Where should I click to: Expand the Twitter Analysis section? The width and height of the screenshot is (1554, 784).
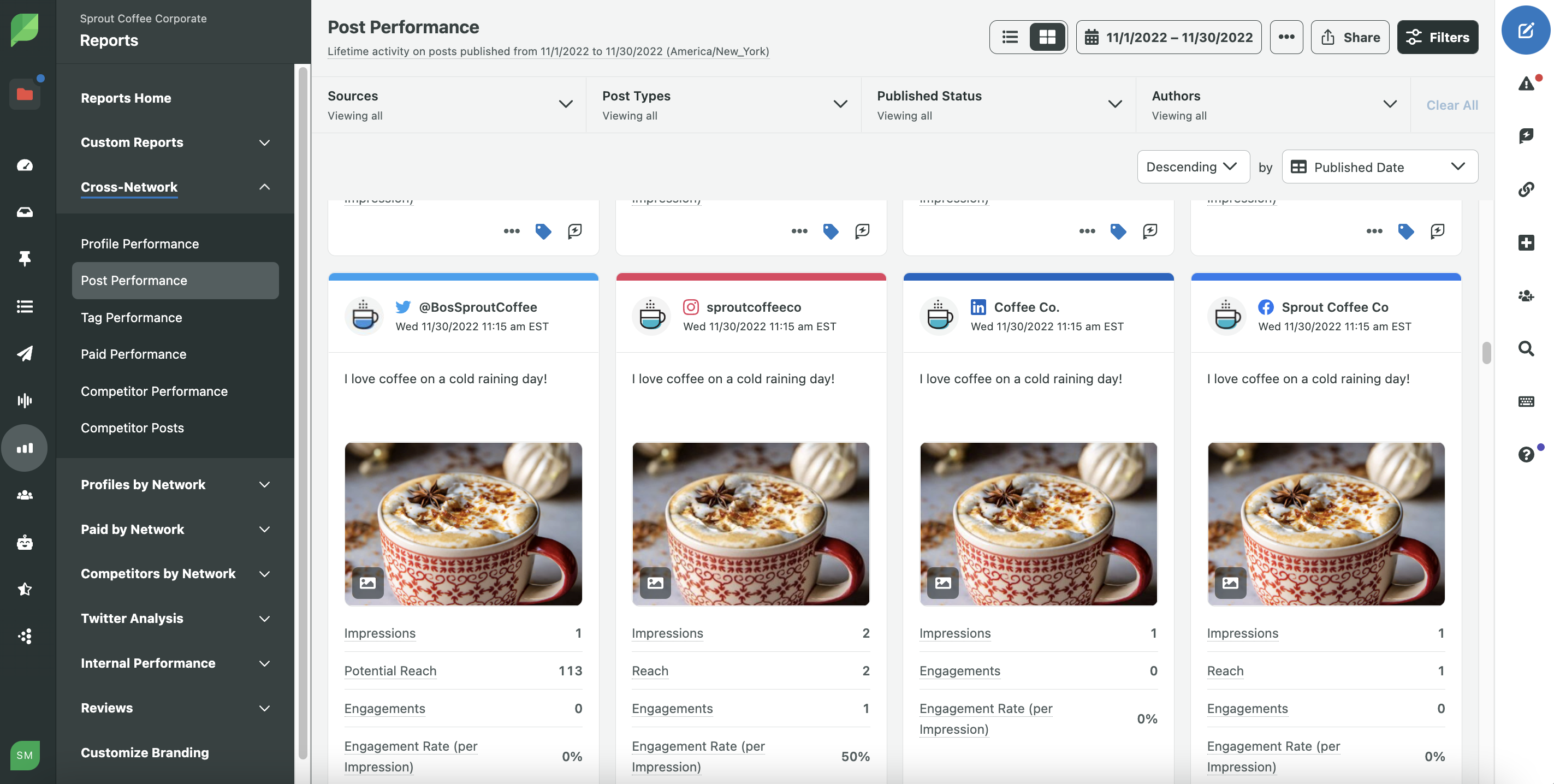pyautogui.click(x=175, y=618)
